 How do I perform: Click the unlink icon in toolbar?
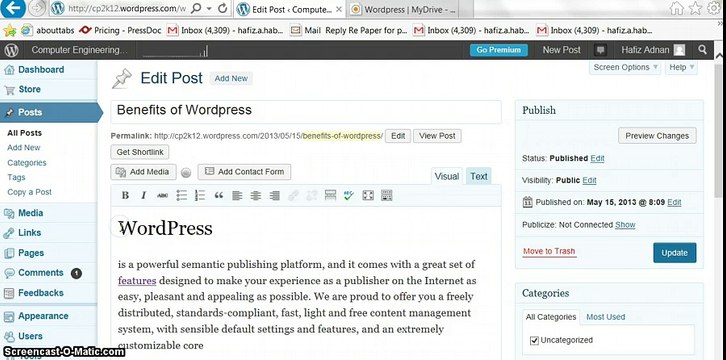click(x=312, y=196)
